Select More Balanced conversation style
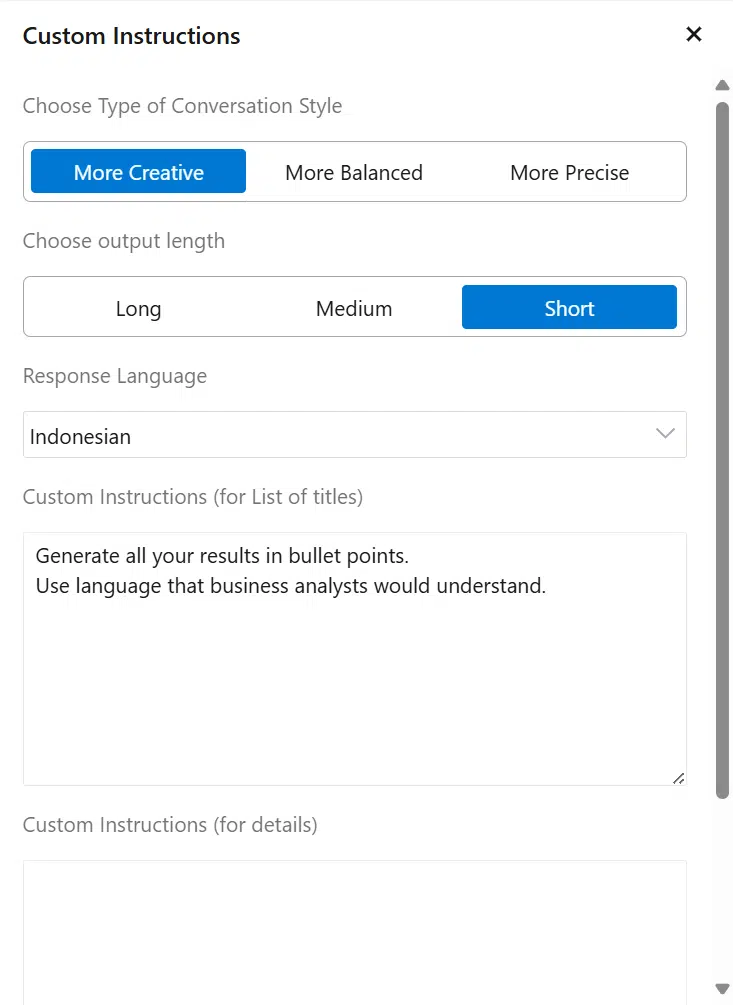Screen dimensions: 733x1005 click(354, 172)
